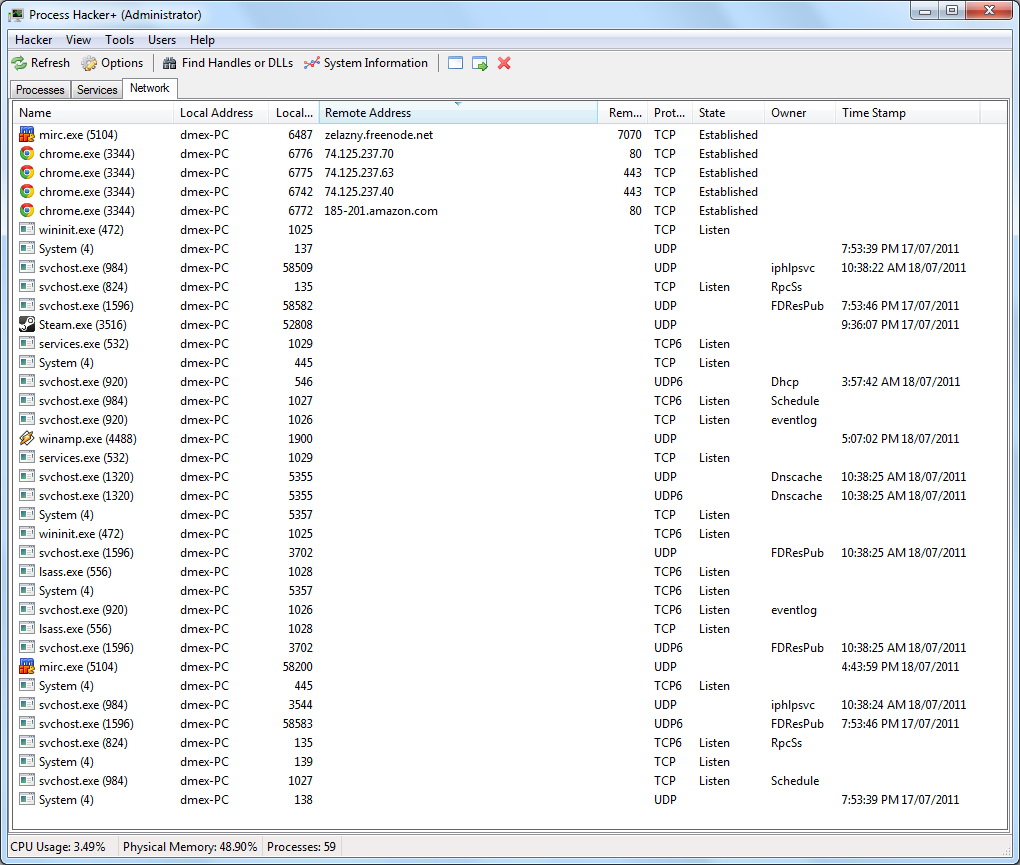The image size is (1020, 865).
Task: Click the mirc.exe icon on port 58200 row
Action: click(x=27, y=666)
